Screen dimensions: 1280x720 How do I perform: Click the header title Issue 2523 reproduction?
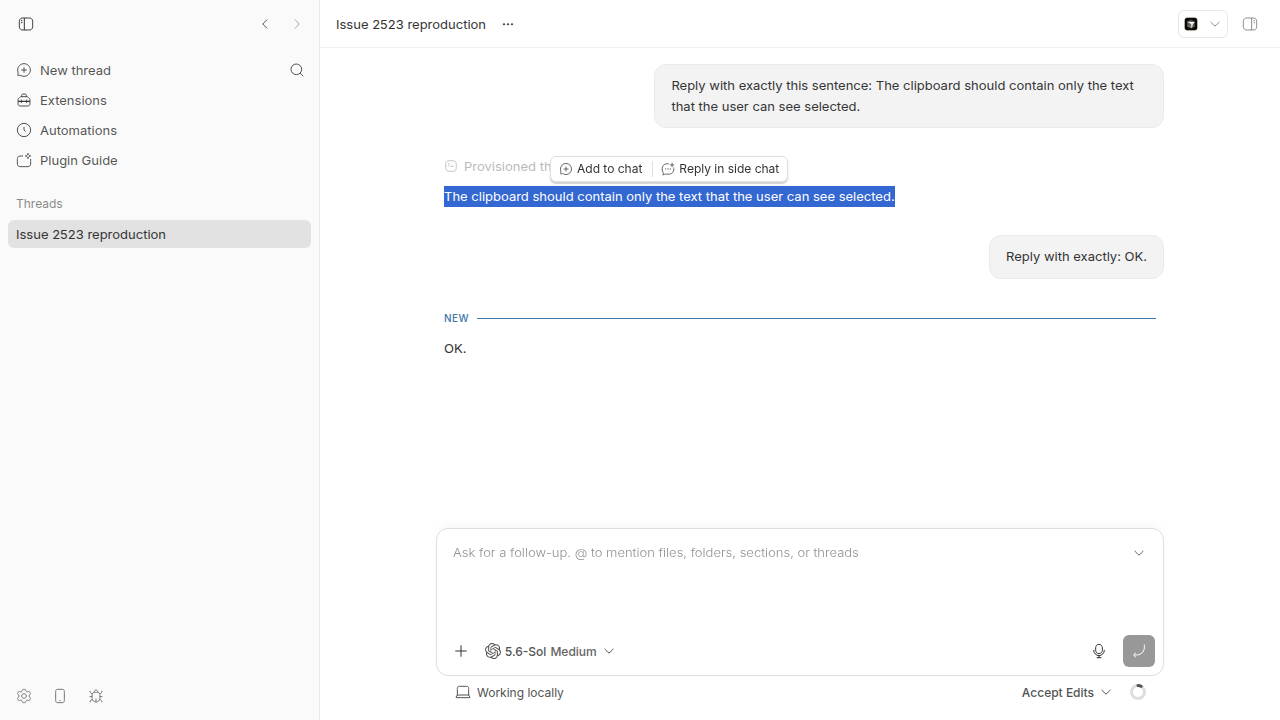tap(411, 24)
